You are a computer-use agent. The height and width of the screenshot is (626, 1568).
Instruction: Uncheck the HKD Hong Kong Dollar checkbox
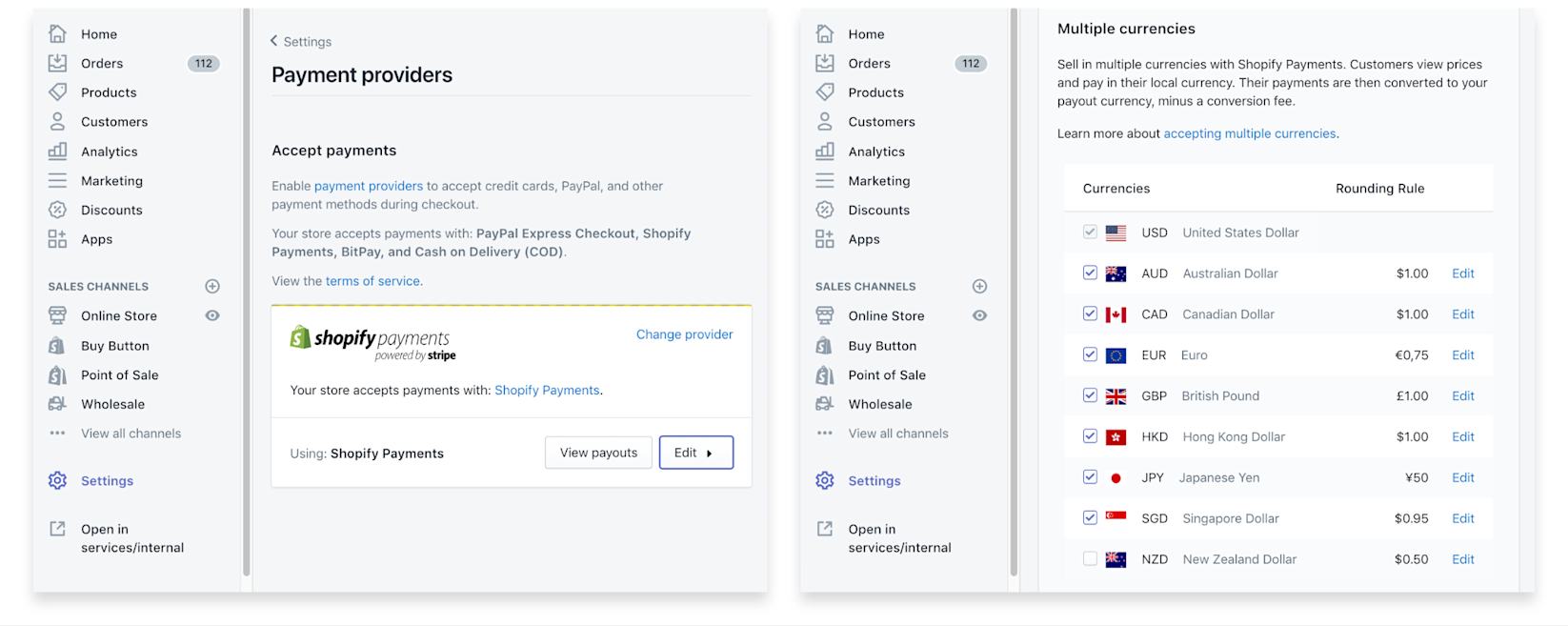[1090, 436]
